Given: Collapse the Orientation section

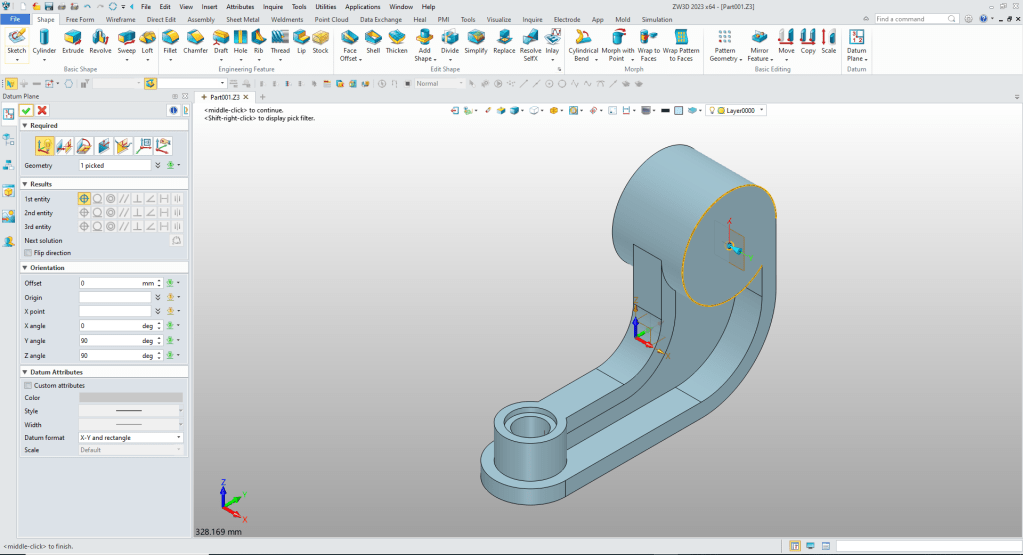Looking at the screenshot, I should [x=25, y=267].
